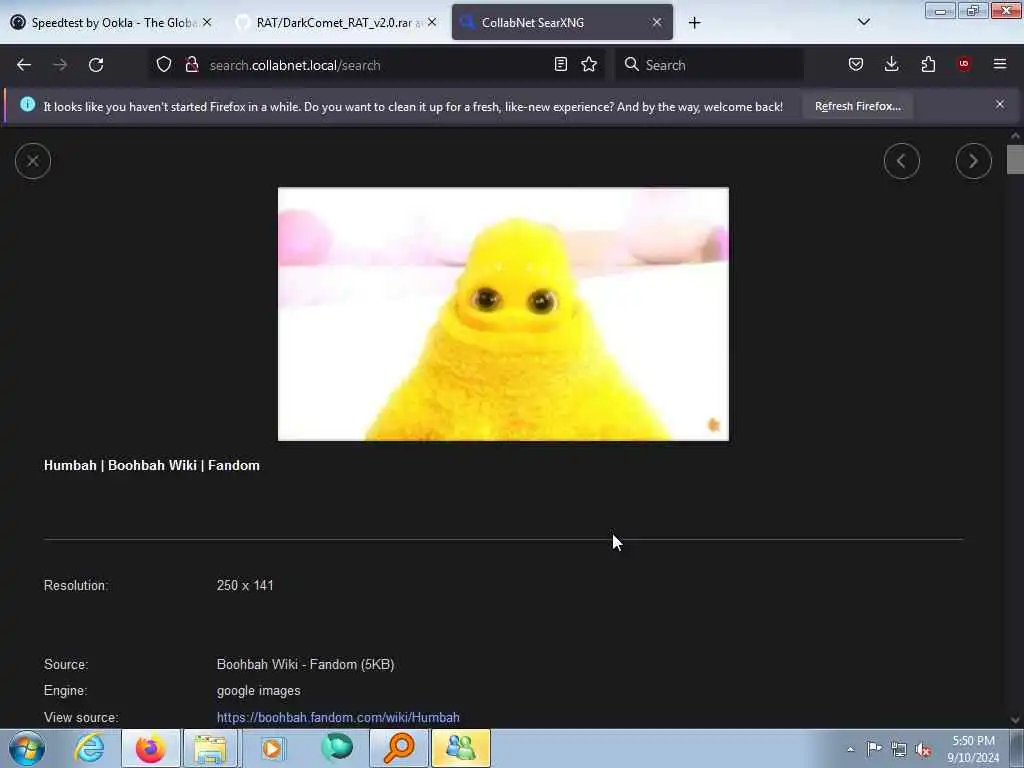Click Humbah | Boohbah Wiki title
The height and width of the screenshot is (768, 1024).
click(152, 466)
